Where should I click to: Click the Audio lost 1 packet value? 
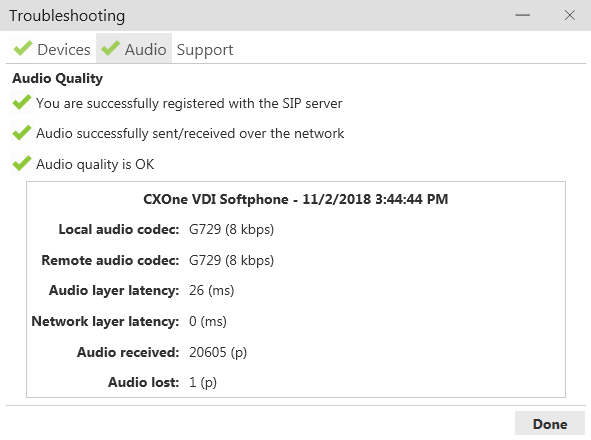[x=203, y=382]
